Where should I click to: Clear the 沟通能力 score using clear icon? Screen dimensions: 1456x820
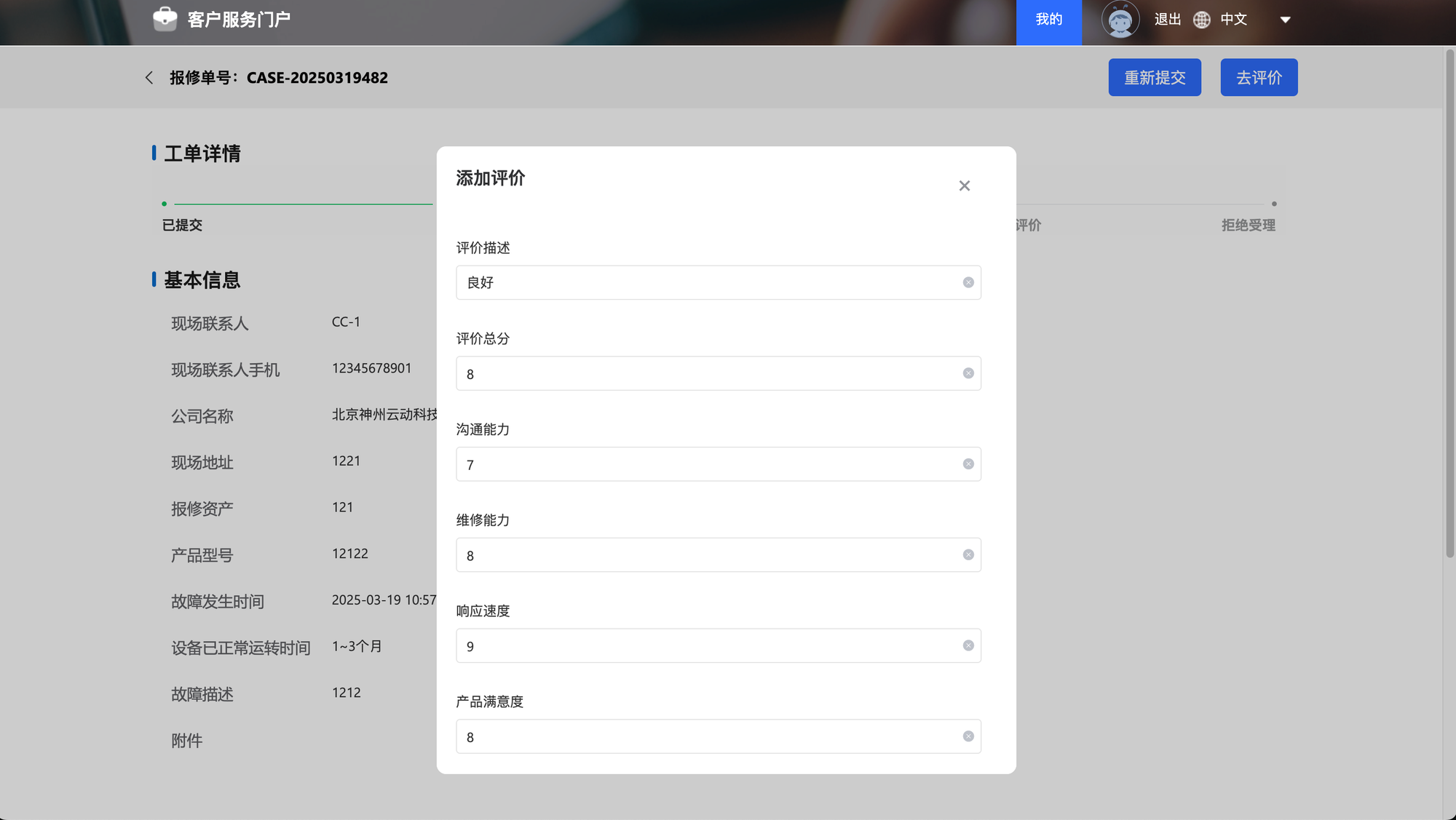coord(968,464)
